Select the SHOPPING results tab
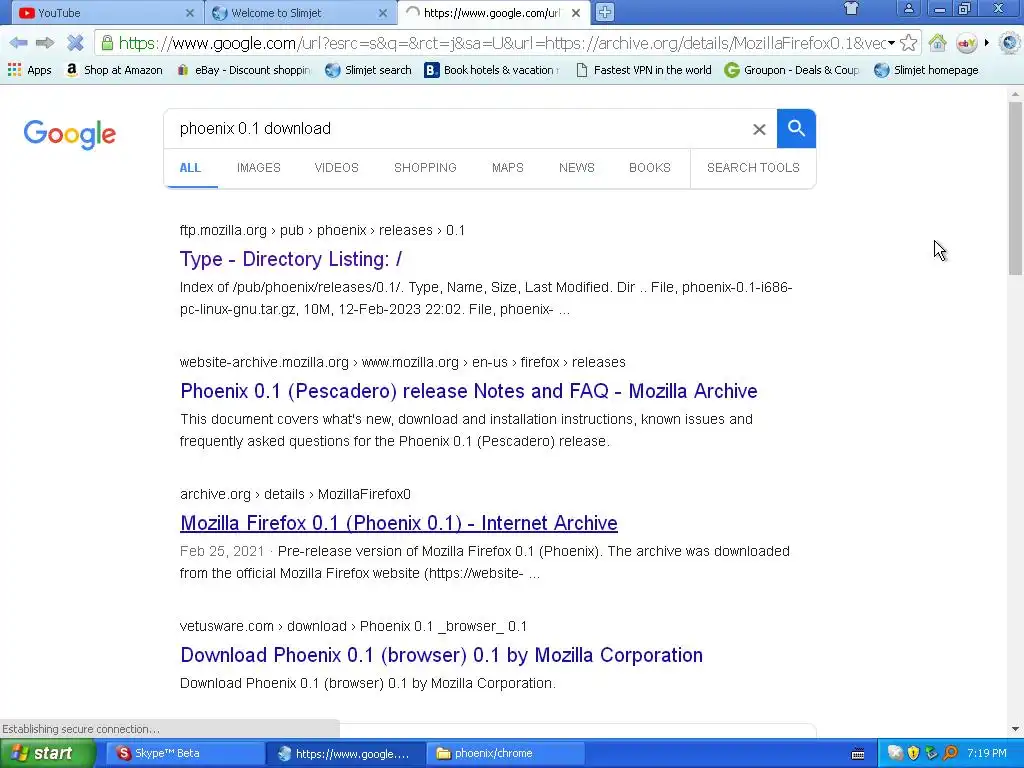The height and width of the screenshot is (768, 1024). [x=425, y=168]
